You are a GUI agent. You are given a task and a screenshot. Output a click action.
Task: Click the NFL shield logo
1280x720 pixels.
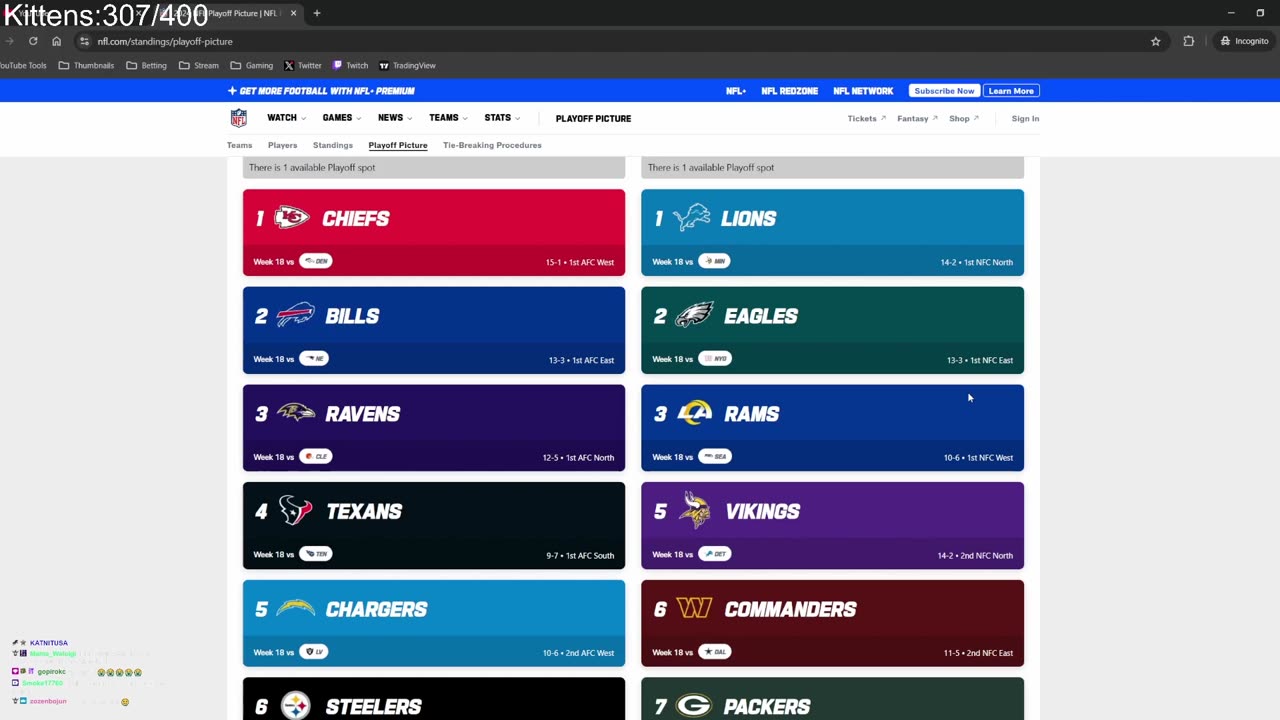click(238, 118)
